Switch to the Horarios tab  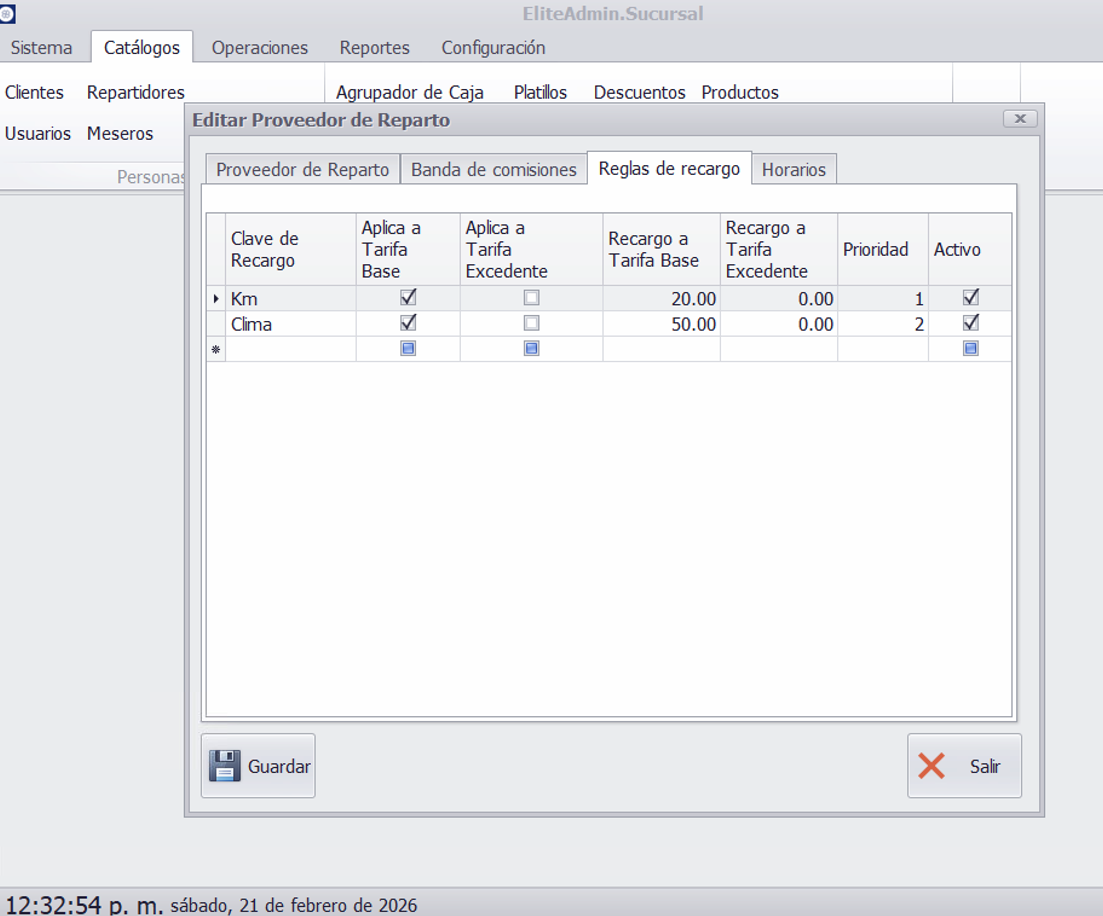click(794, 169)
